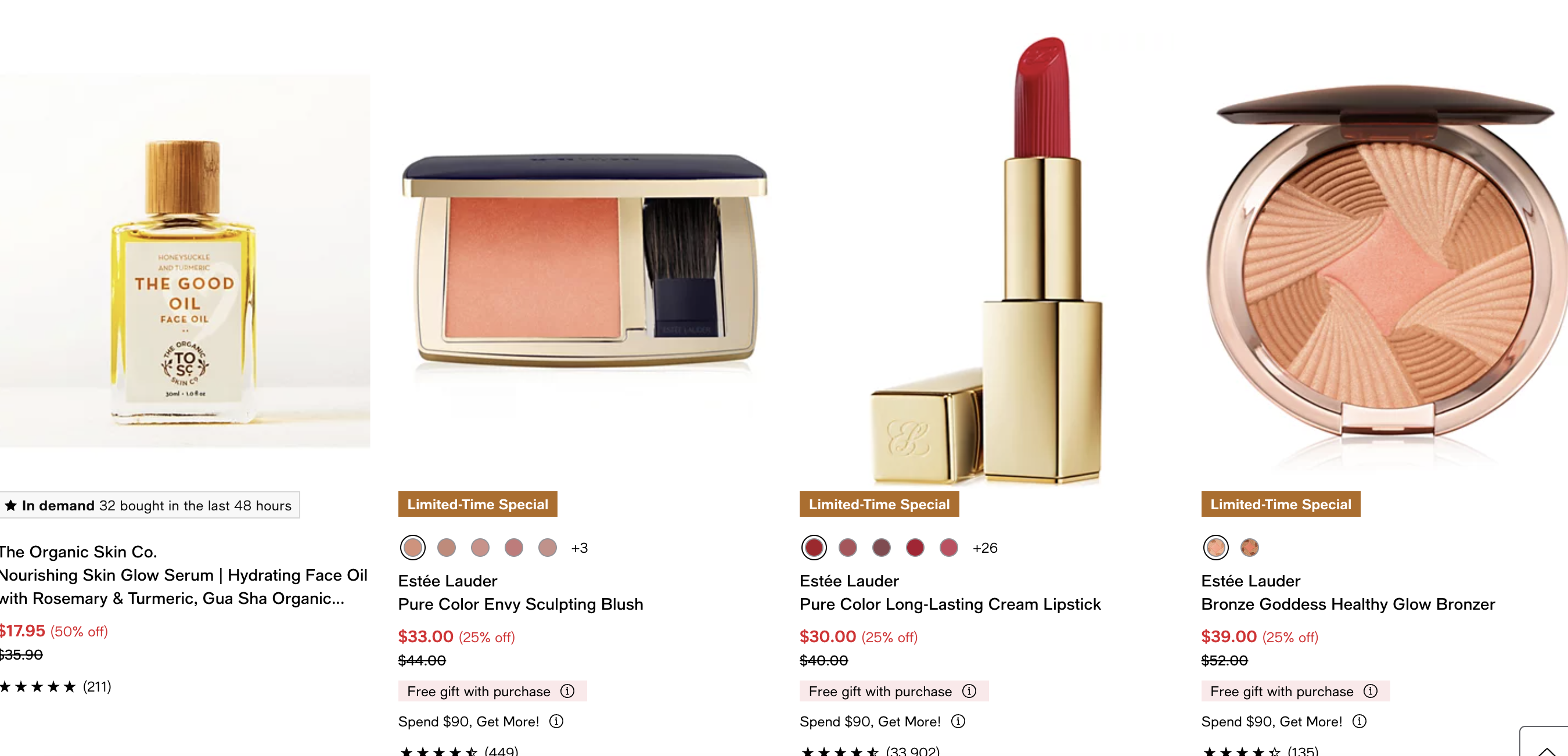
Task: Open info for blush Spend $90 offer
Action: click(556, 721)
